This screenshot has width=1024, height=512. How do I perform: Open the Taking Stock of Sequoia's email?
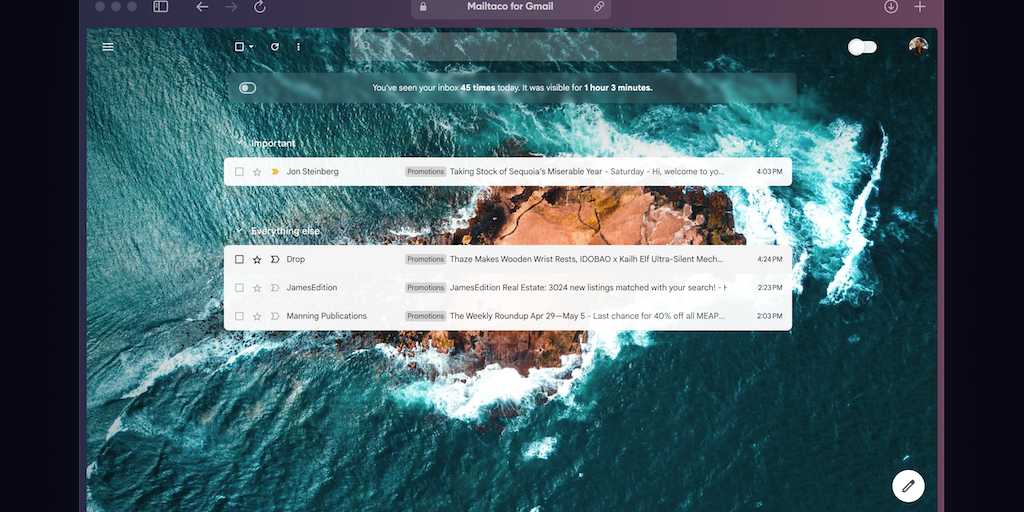click(x=508, y=172)
